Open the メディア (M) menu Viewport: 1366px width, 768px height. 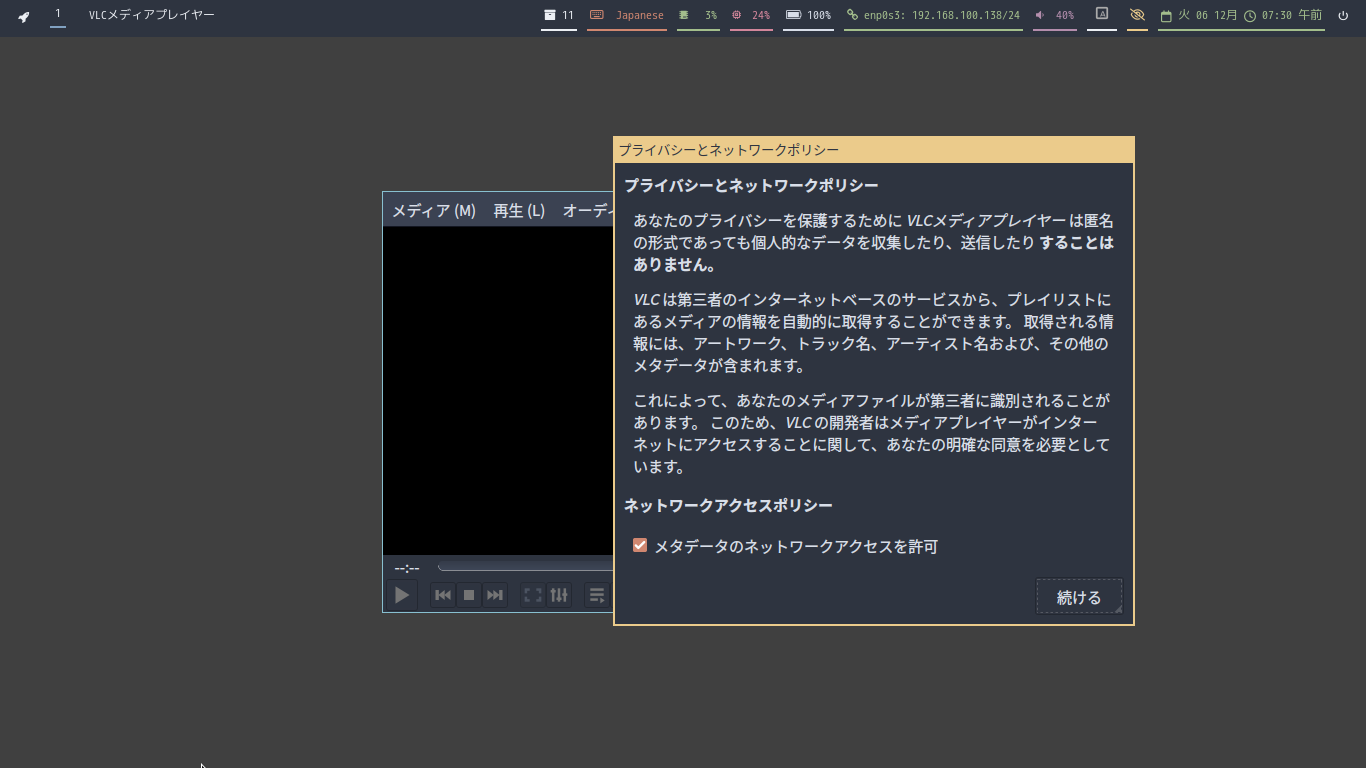pos(433,211)
